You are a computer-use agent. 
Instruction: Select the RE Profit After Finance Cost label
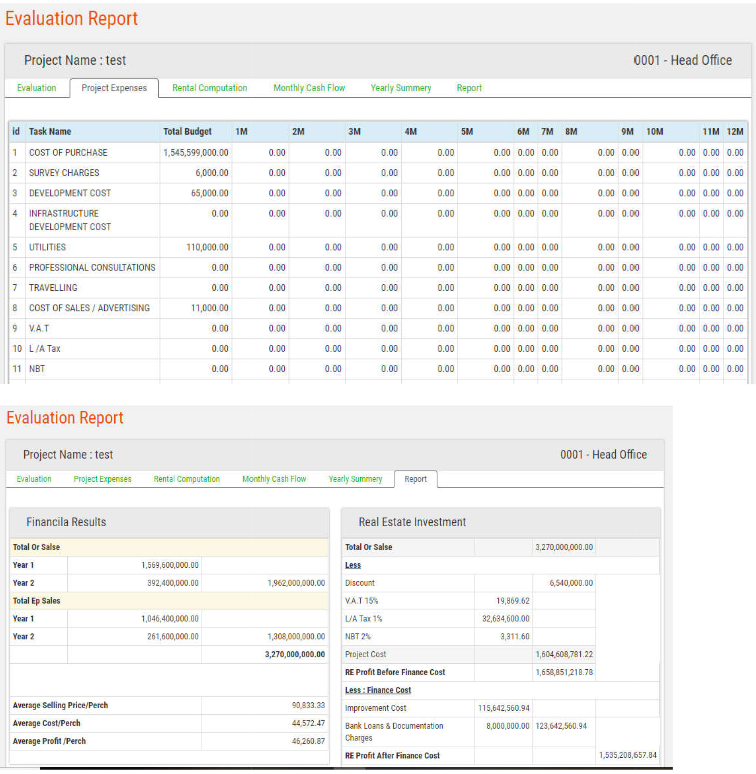pyautogui.click(x=392, y=755)
